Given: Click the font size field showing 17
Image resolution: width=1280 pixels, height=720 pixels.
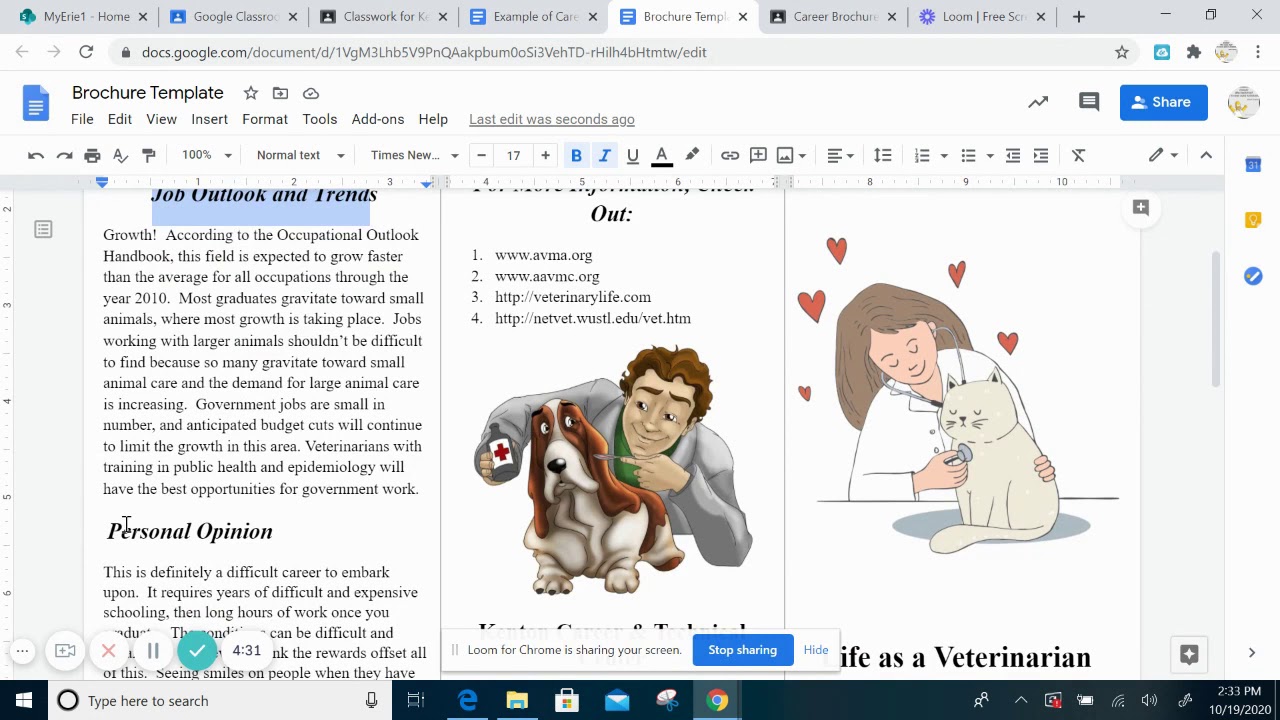Looking at the screenshot, I should point(513,155).
